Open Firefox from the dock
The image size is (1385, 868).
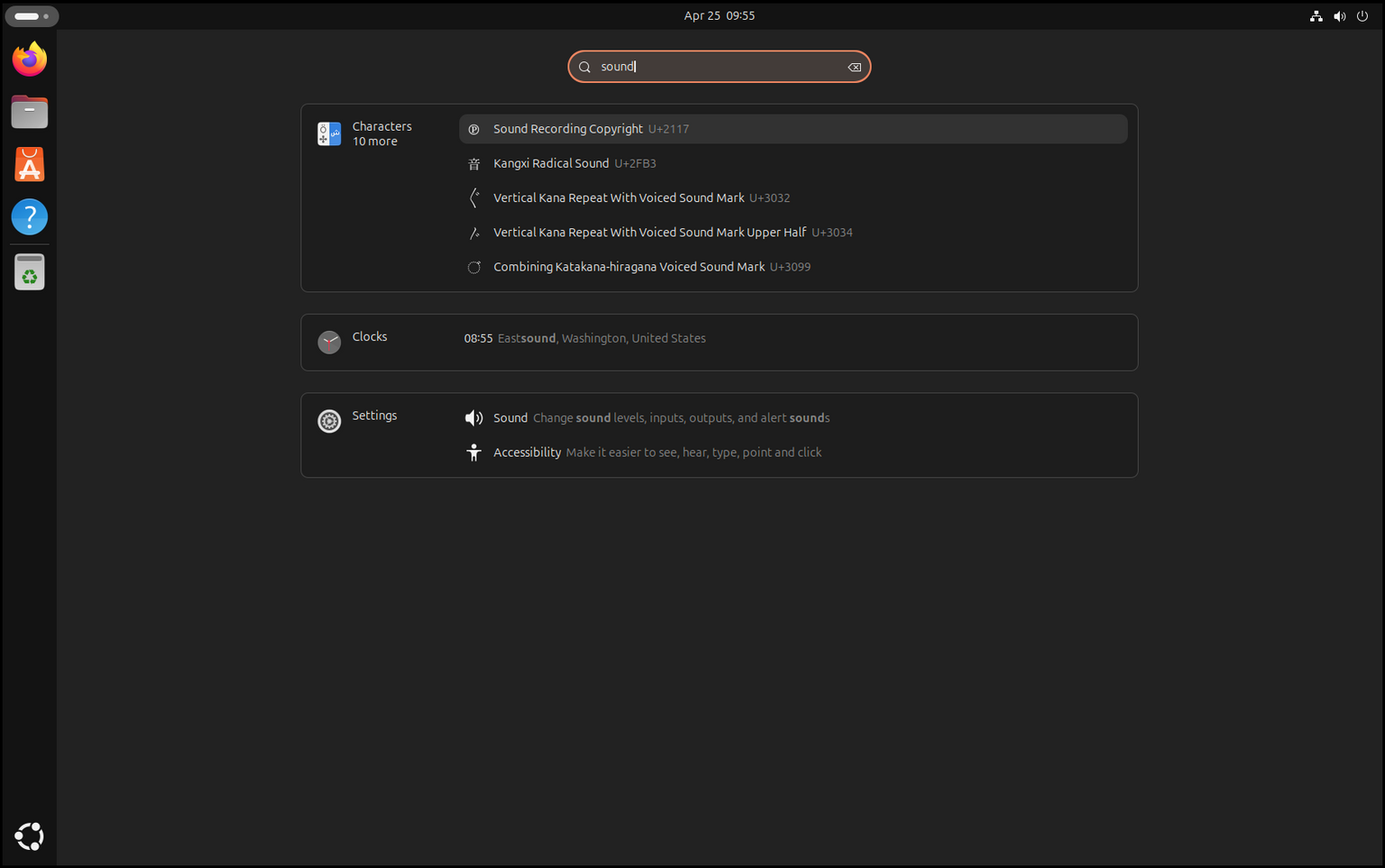coord(29,59)
